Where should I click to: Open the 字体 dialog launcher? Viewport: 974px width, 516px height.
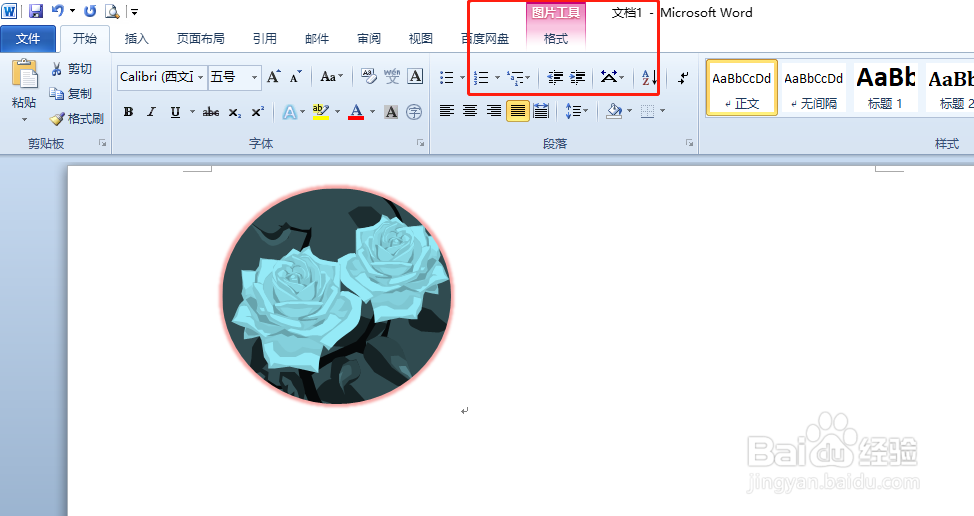point(421,143)
